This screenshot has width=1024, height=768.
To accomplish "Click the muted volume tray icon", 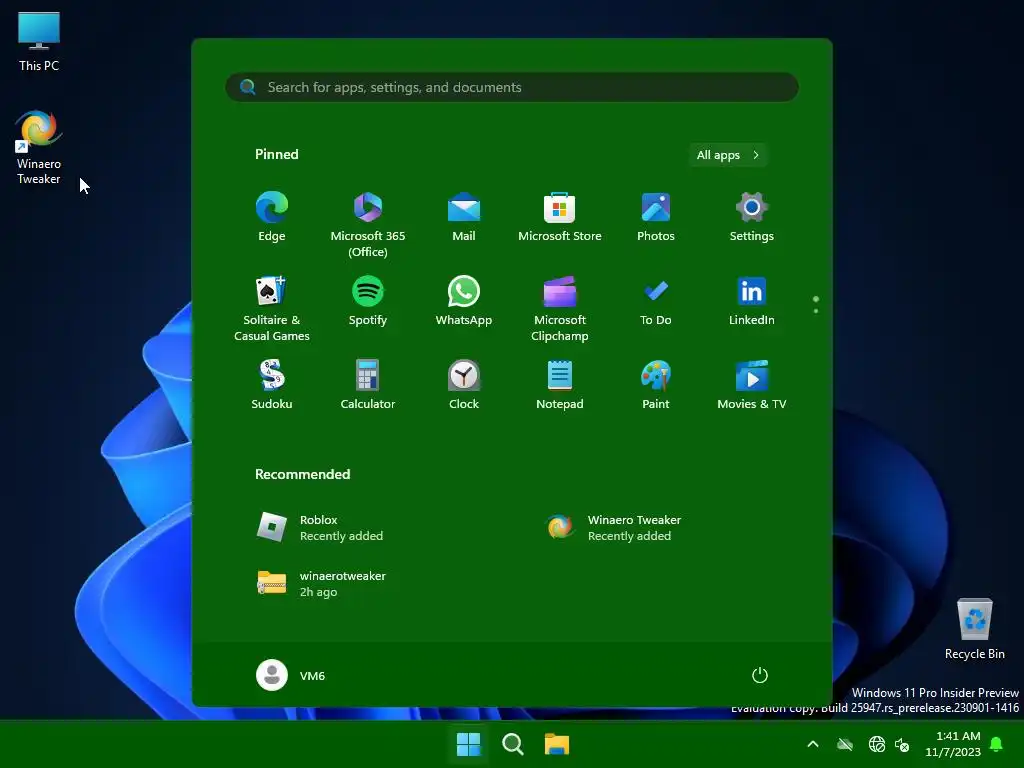I will point(902,744).
